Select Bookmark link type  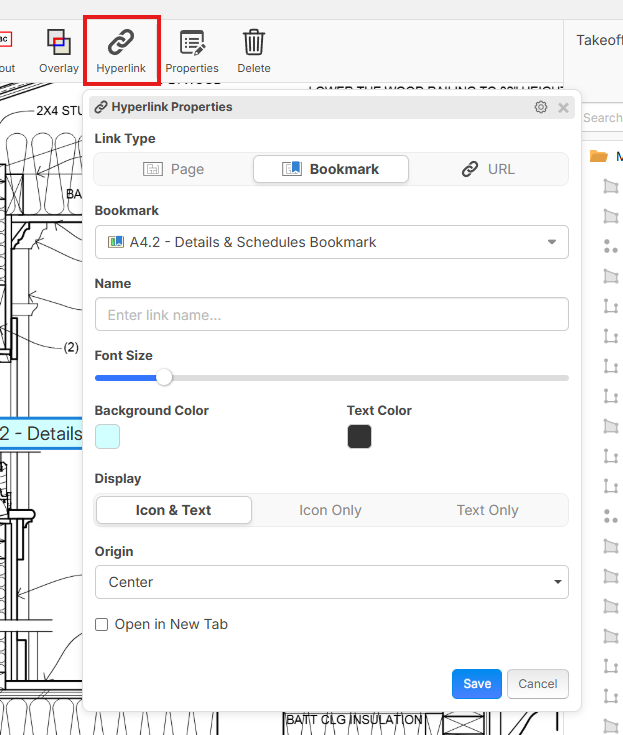[331, 169]
